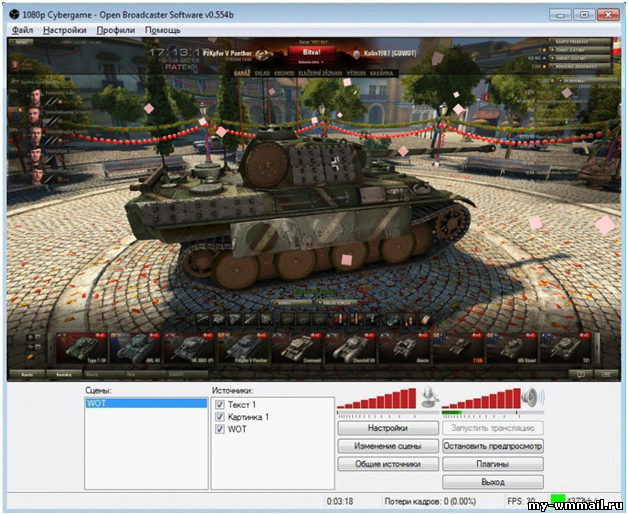The image size is (628, 515).
Task: Click the Потери кадров status entry
Action: (430, 501)
